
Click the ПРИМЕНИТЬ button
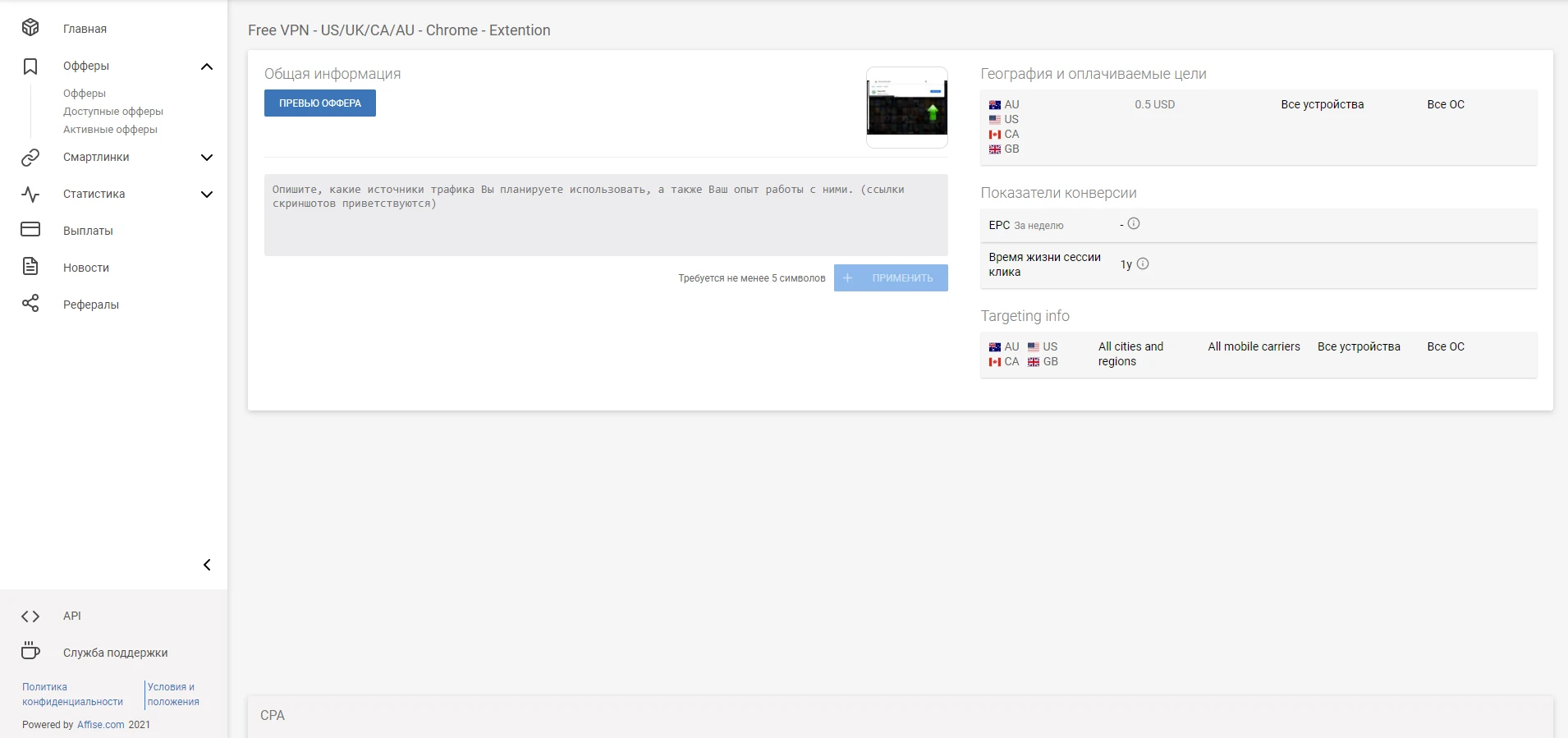pos(891,277)
